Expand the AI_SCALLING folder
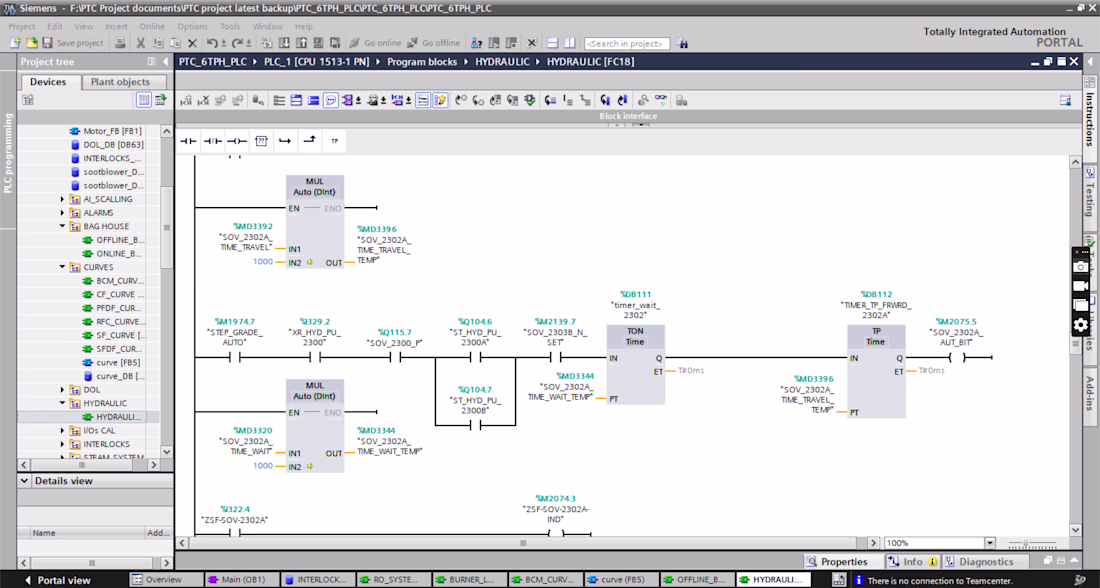1100x588 pixels. pyautogui.click(x=62, y=199)
